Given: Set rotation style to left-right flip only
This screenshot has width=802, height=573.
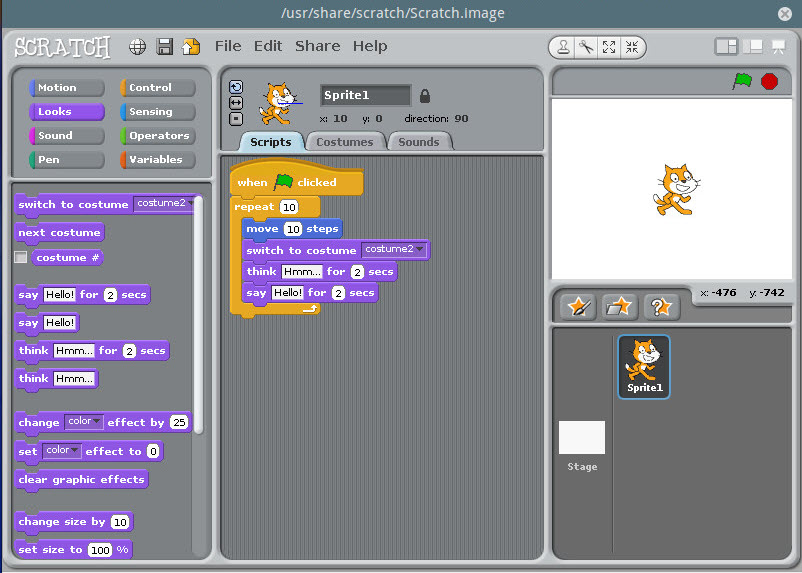Looking at the screenshot, I should pyautogui.click(x=236, y=103).
